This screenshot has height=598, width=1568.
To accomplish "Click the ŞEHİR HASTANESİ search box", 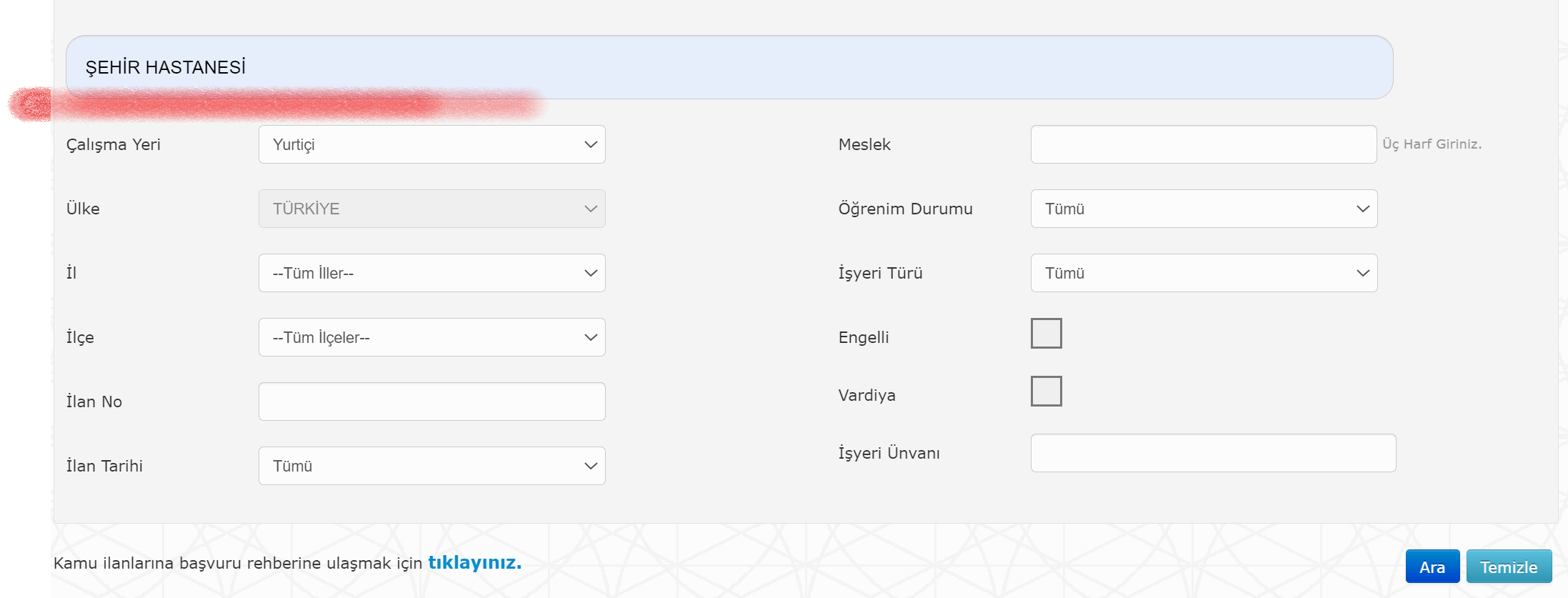I will 729,67.
